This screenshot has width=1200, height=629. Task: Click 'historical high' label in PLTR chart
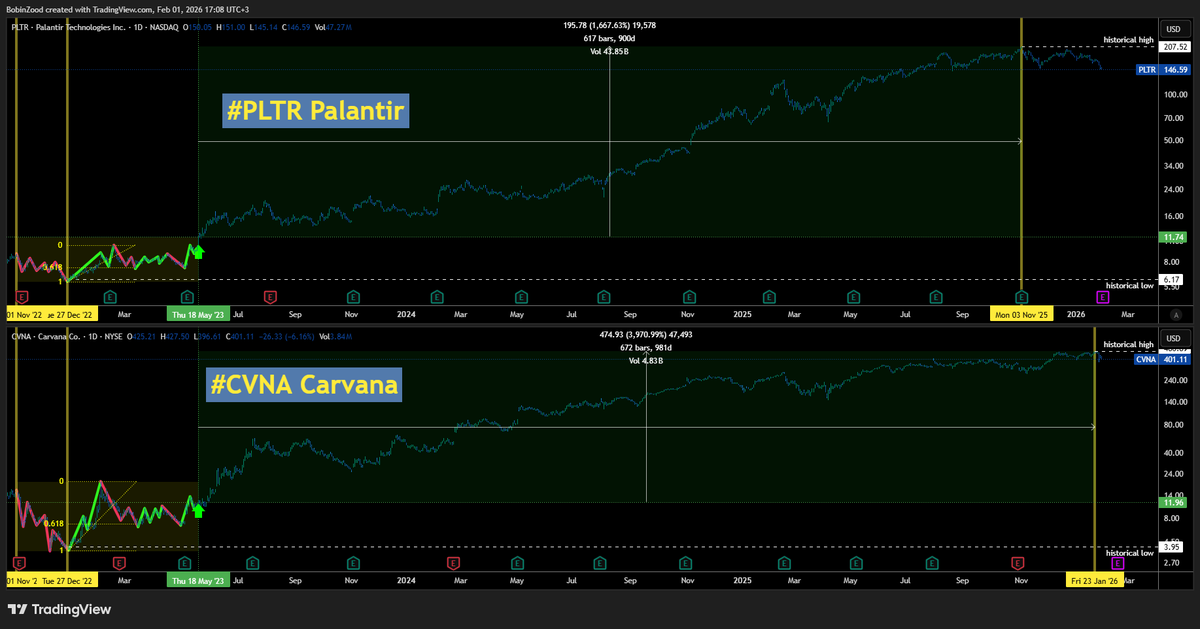pos(1129,40)
